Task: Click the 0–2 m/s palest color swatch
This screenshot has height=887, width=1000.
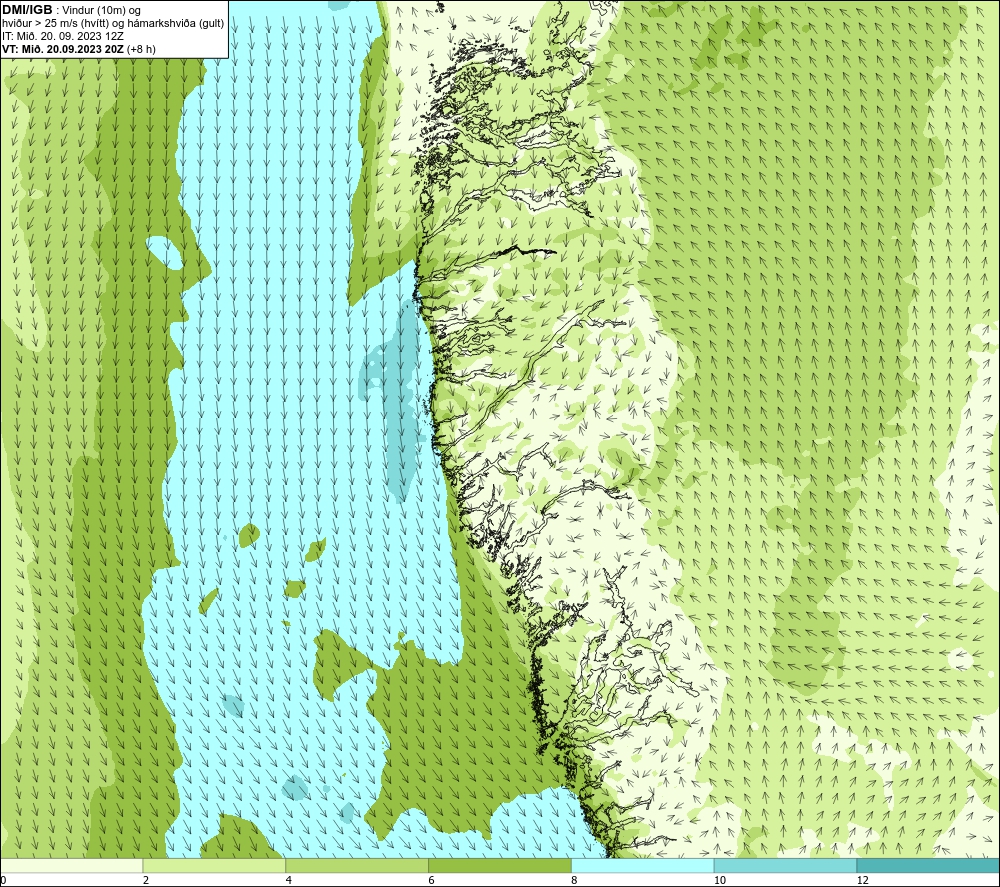Action: (71, 865)
